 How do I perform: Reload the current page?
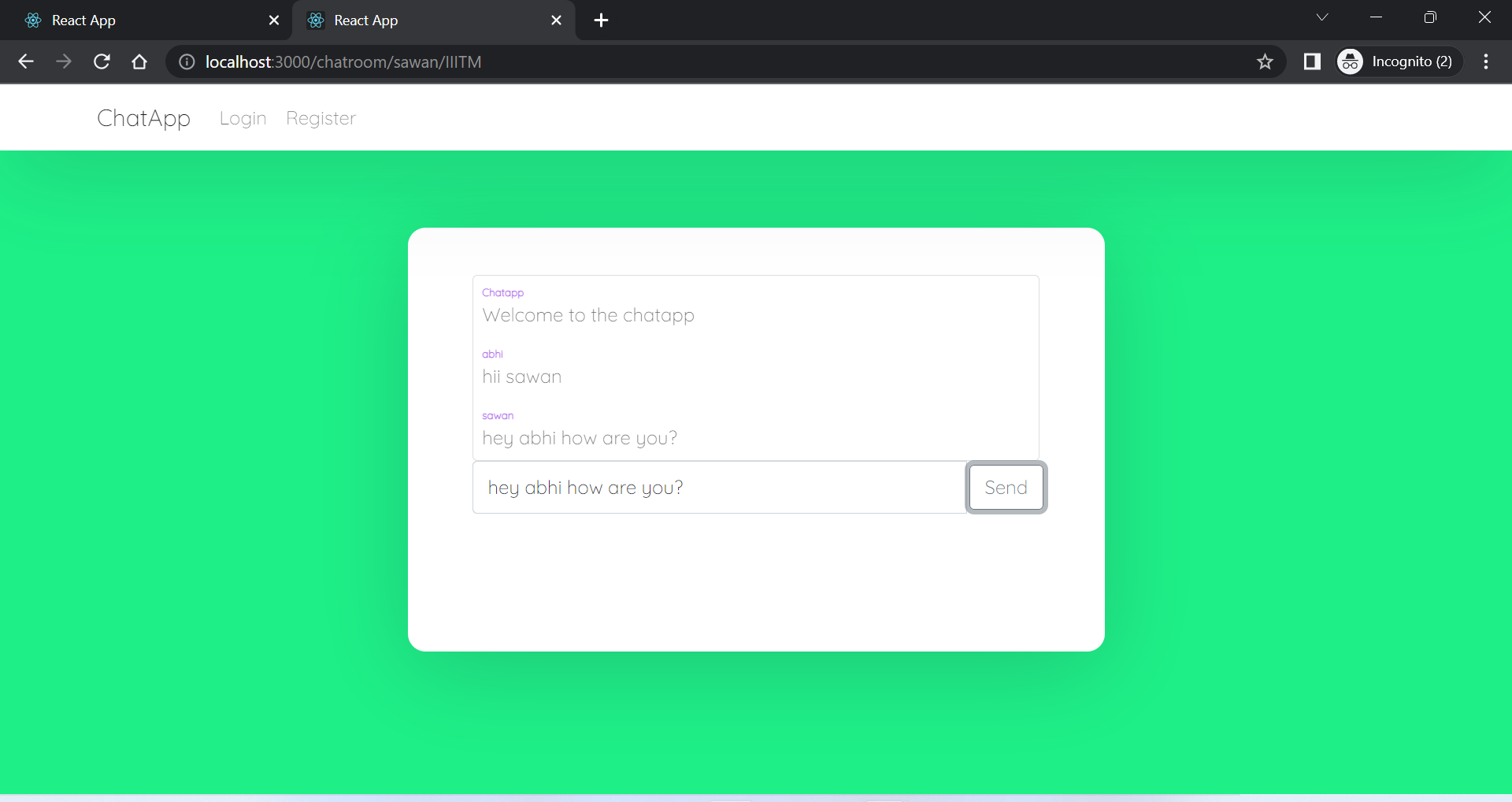102,61
